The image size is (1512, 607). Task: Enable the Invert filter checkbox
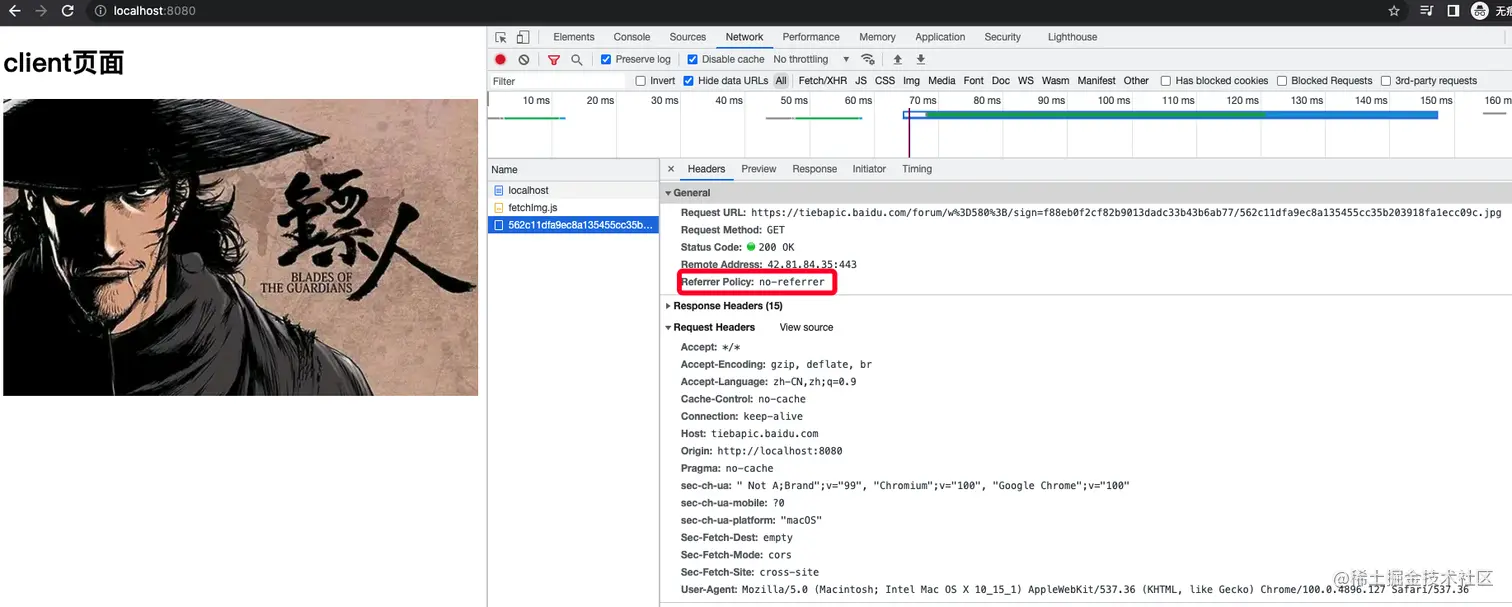(641, 81)
